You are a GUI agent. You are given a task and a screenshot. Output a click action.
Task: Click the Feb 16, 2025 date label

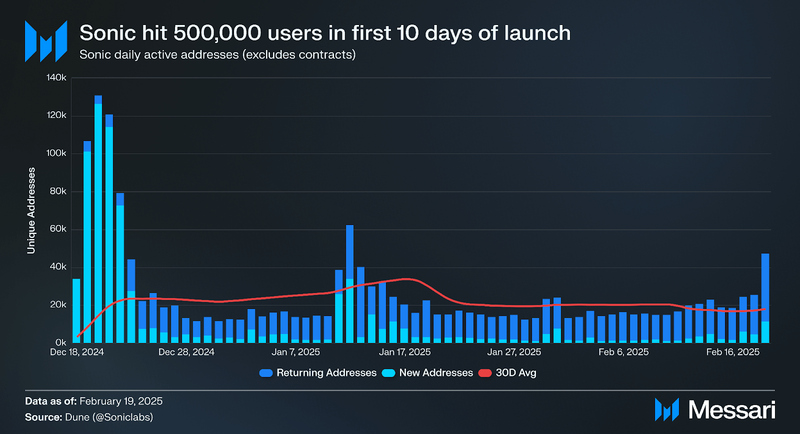[x=733, y=352]
